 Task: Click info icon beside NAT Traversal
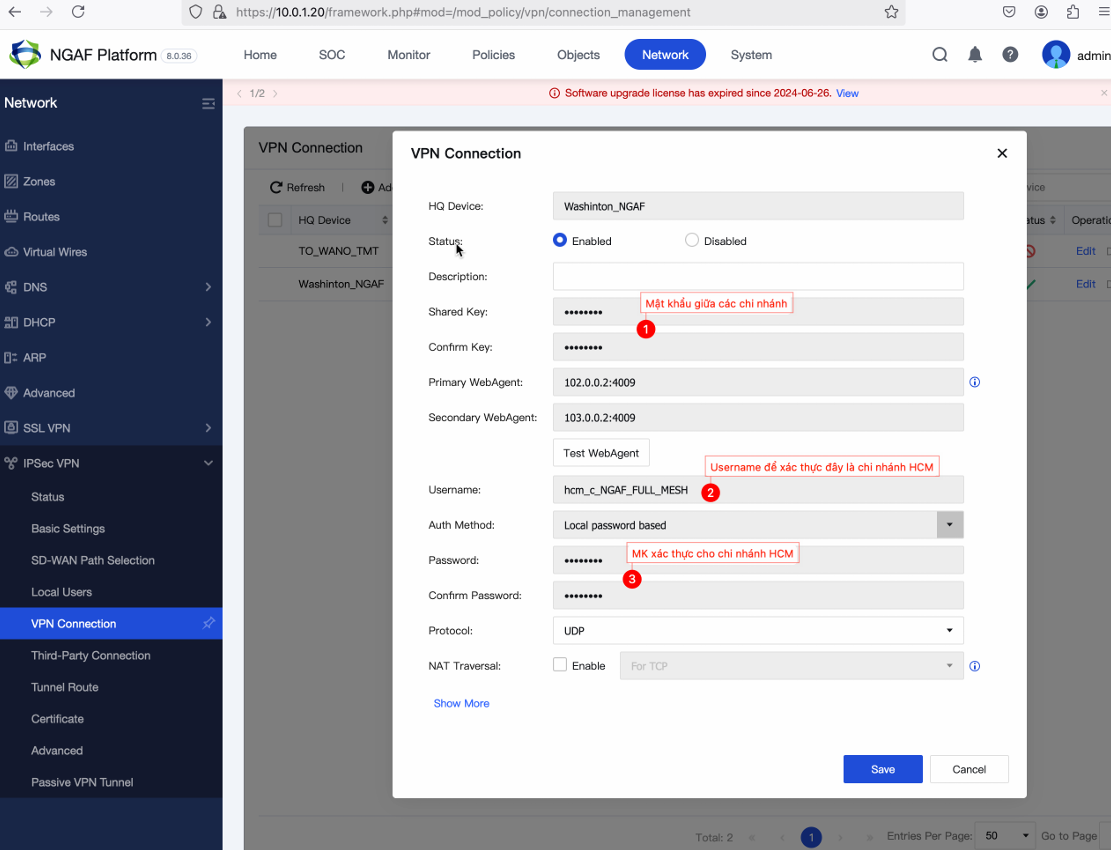point(975,666)
